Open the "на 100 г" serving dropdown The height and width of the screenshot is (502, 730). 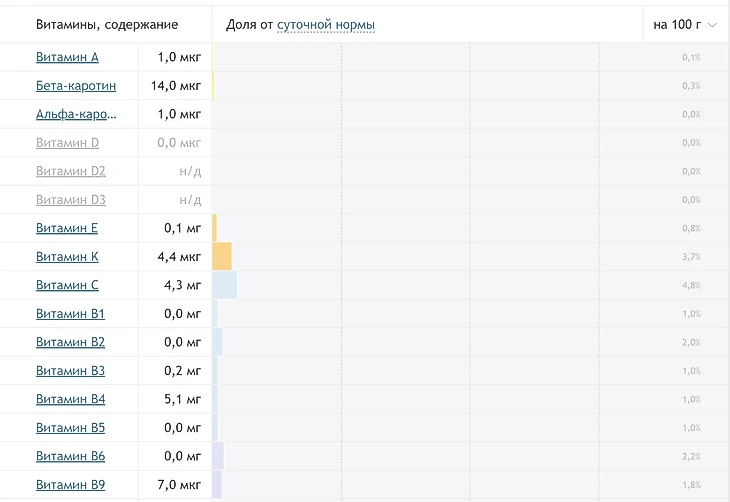[685, 25]
